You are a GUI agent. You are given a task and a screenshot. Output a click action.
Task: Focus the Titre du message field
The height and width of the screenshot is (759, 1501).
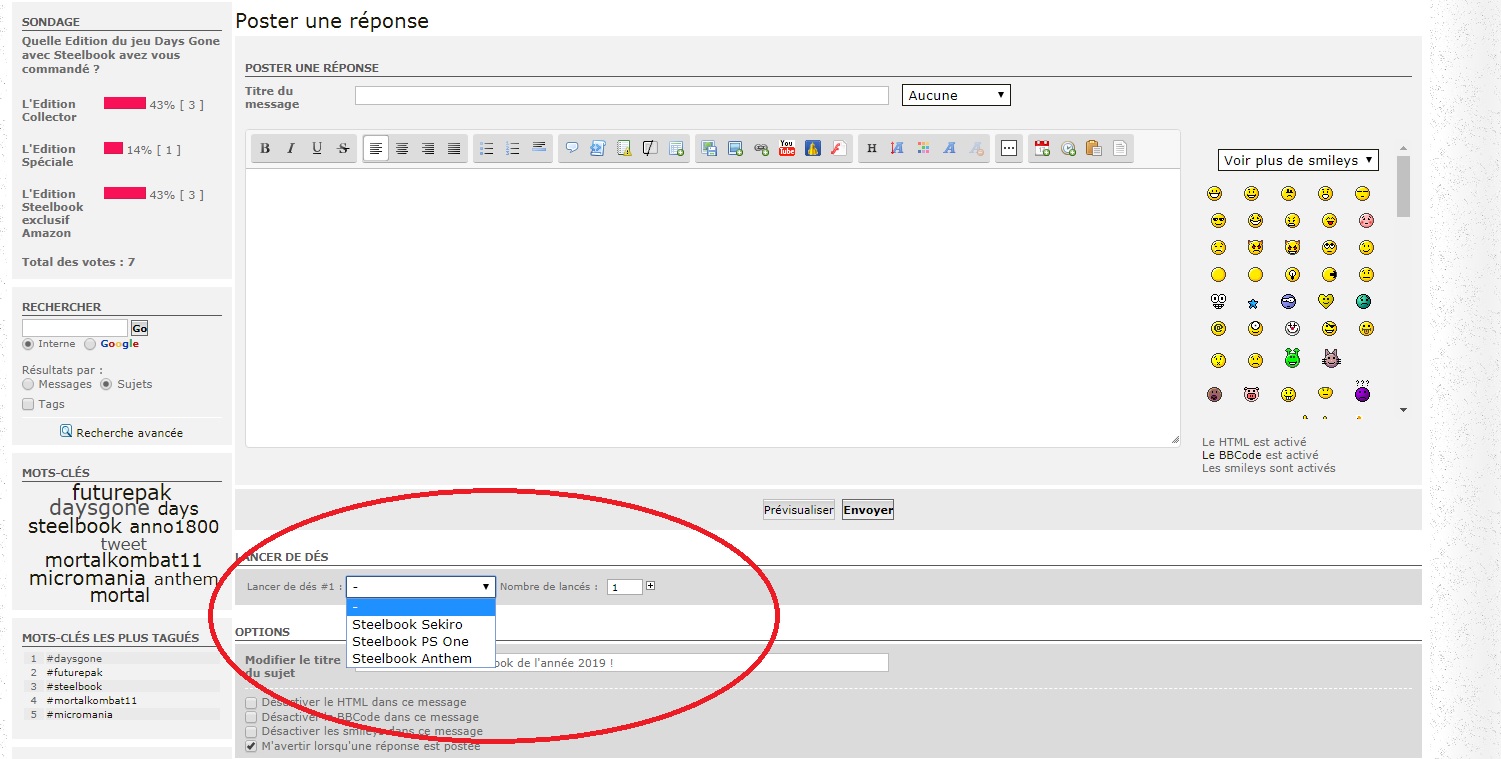622,95
